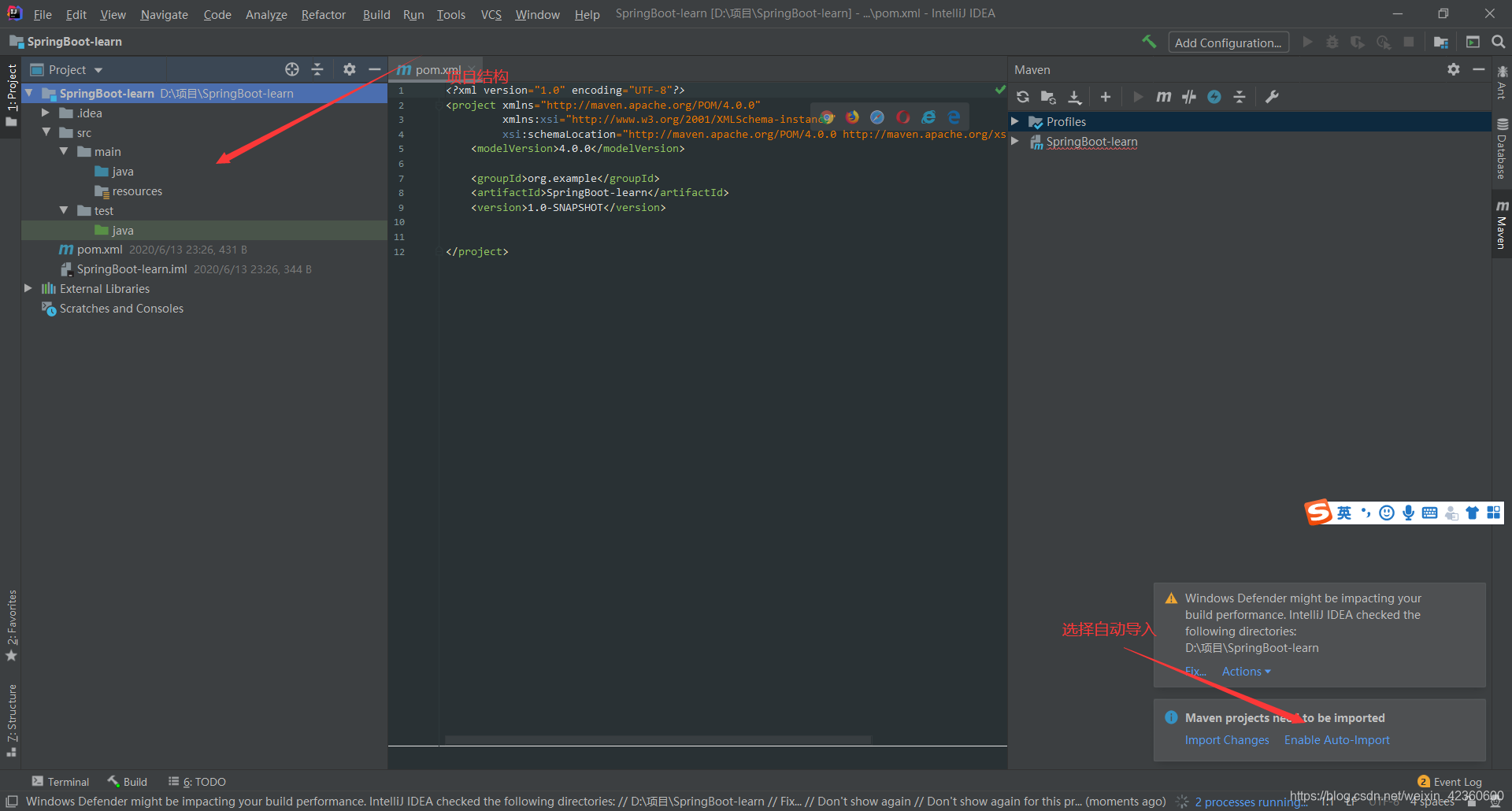Click the Stop square icon in main toolbar

1409,43
